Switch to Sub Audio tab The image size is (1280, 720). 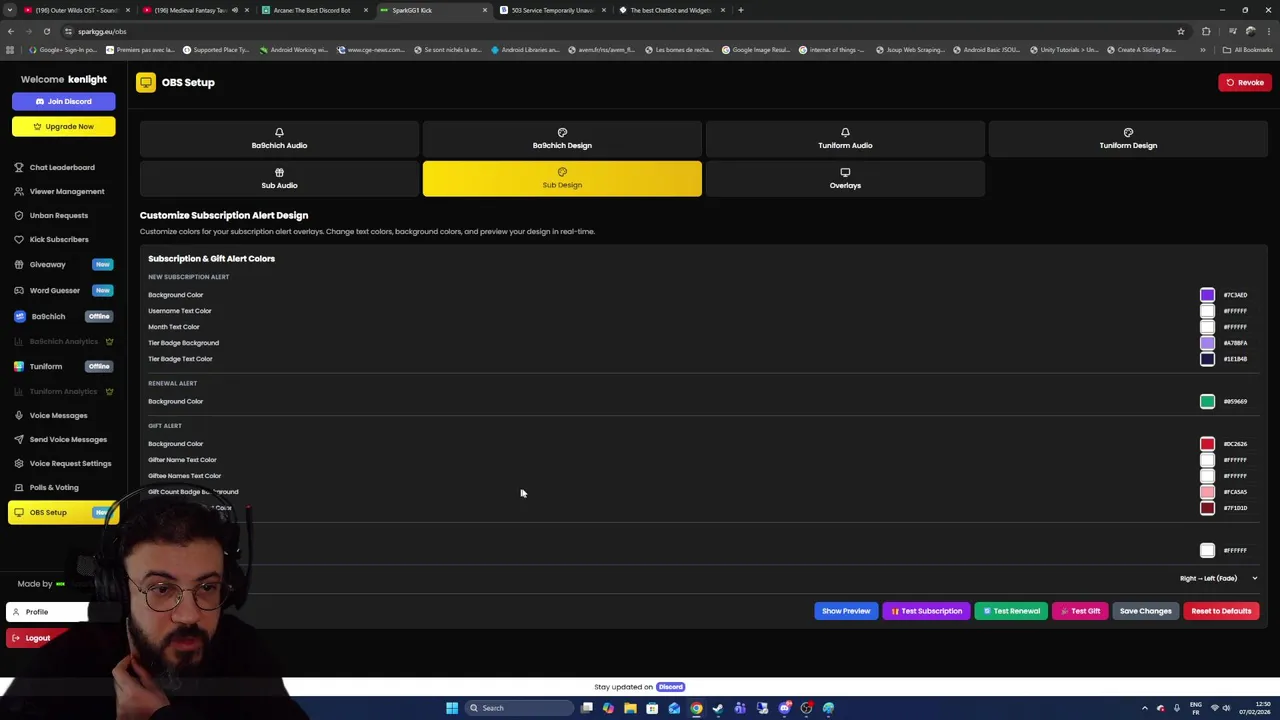[x=279, y=179]
